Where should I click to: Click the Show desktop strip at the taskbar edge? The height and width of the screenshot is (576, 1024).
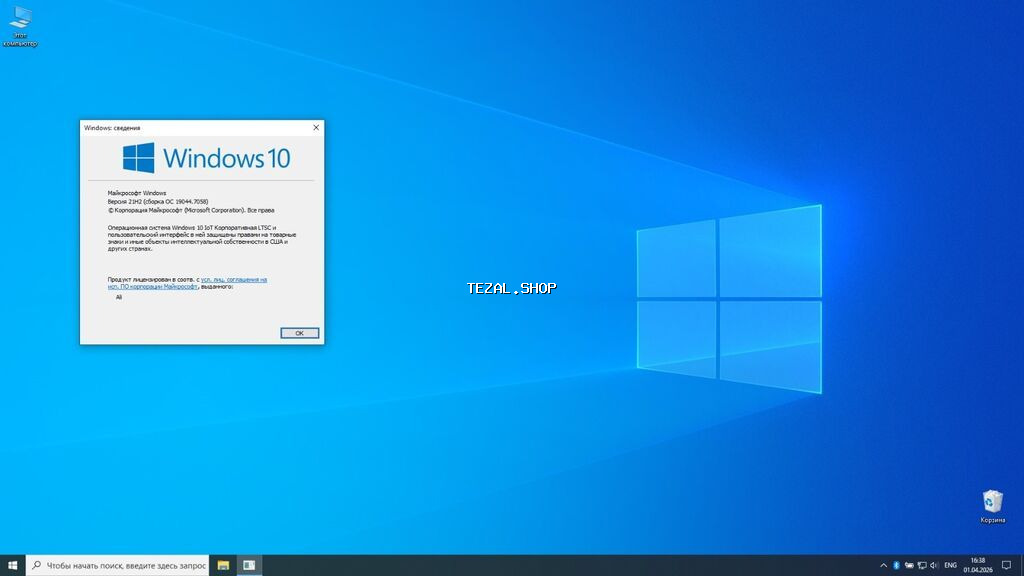tap(1022, 565)
